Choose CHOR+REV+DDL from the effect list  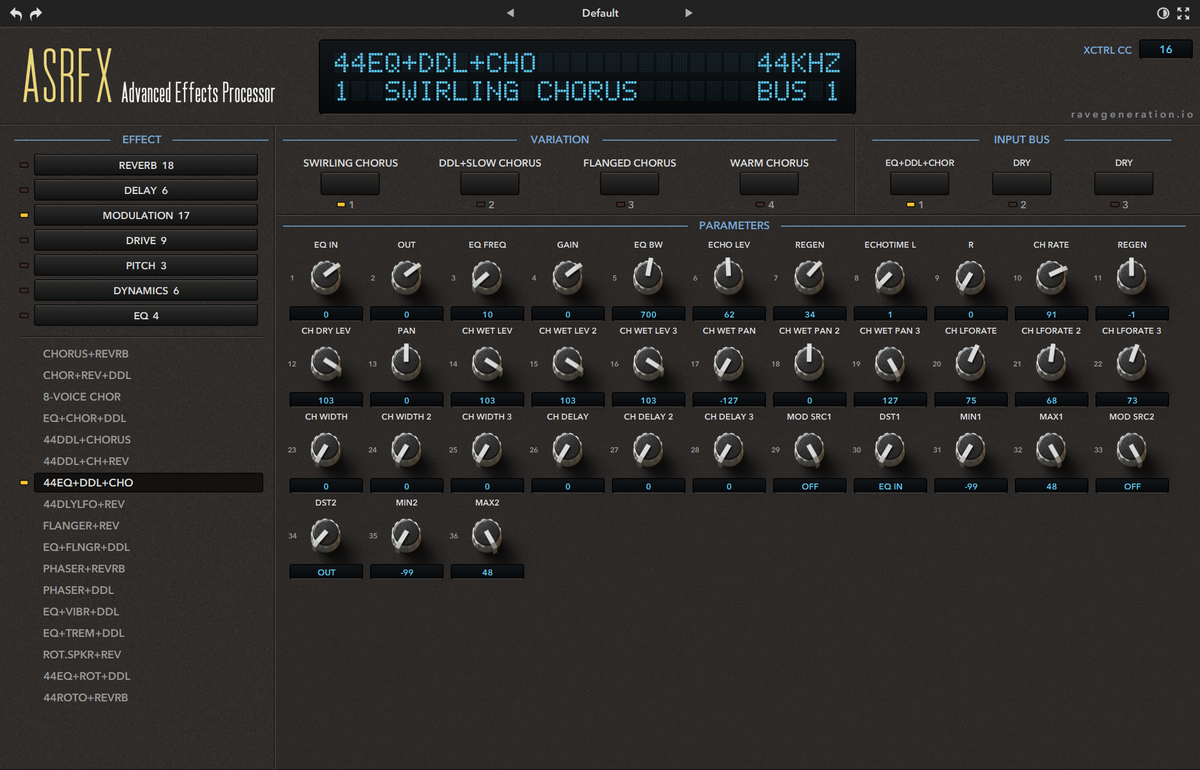(x=87, y=375)
